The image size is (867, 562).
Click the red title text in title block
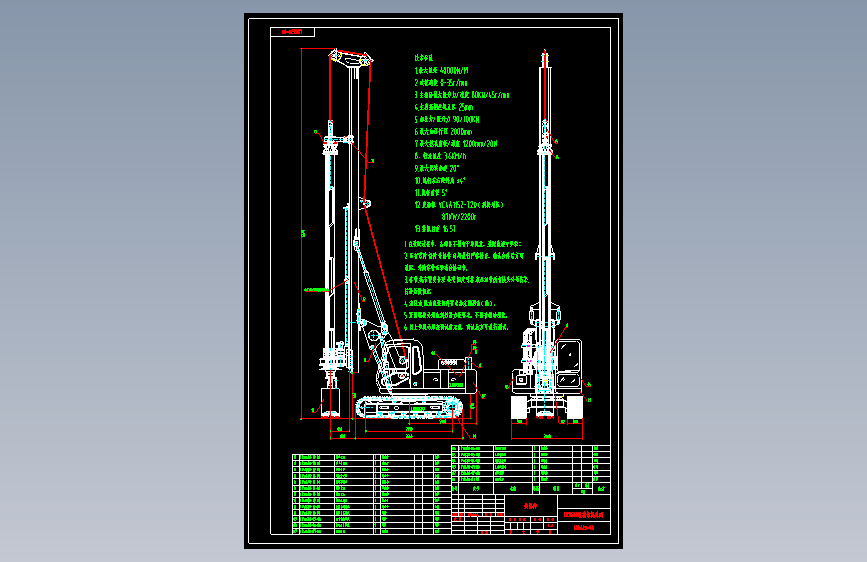pos(583,515)
